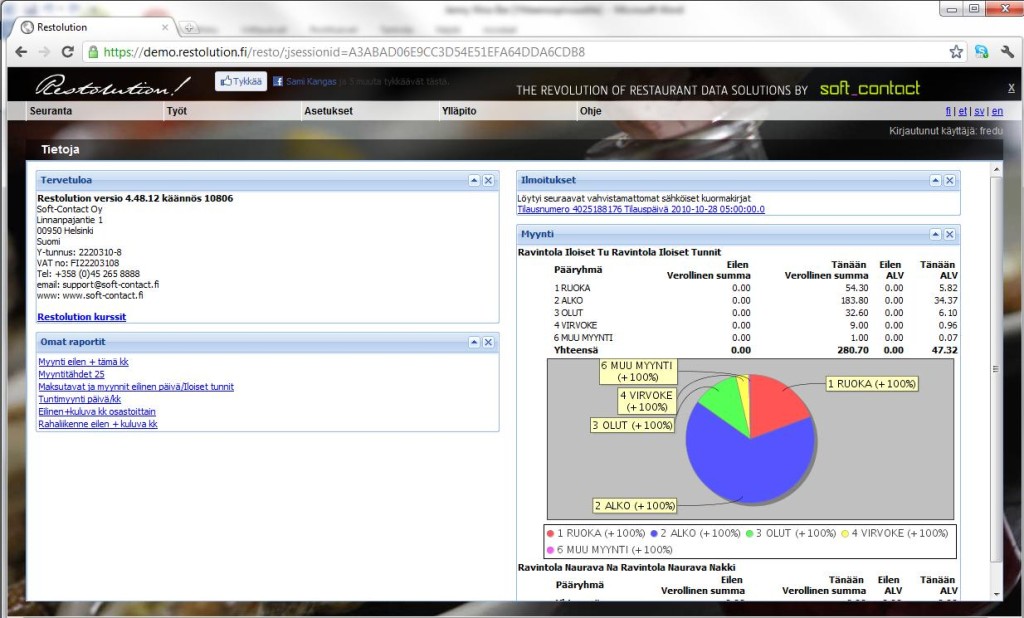Collapse the Myynti panel
Viewport: 1024px width, 618px height.
pyautogui.click(x=936, y=234)
